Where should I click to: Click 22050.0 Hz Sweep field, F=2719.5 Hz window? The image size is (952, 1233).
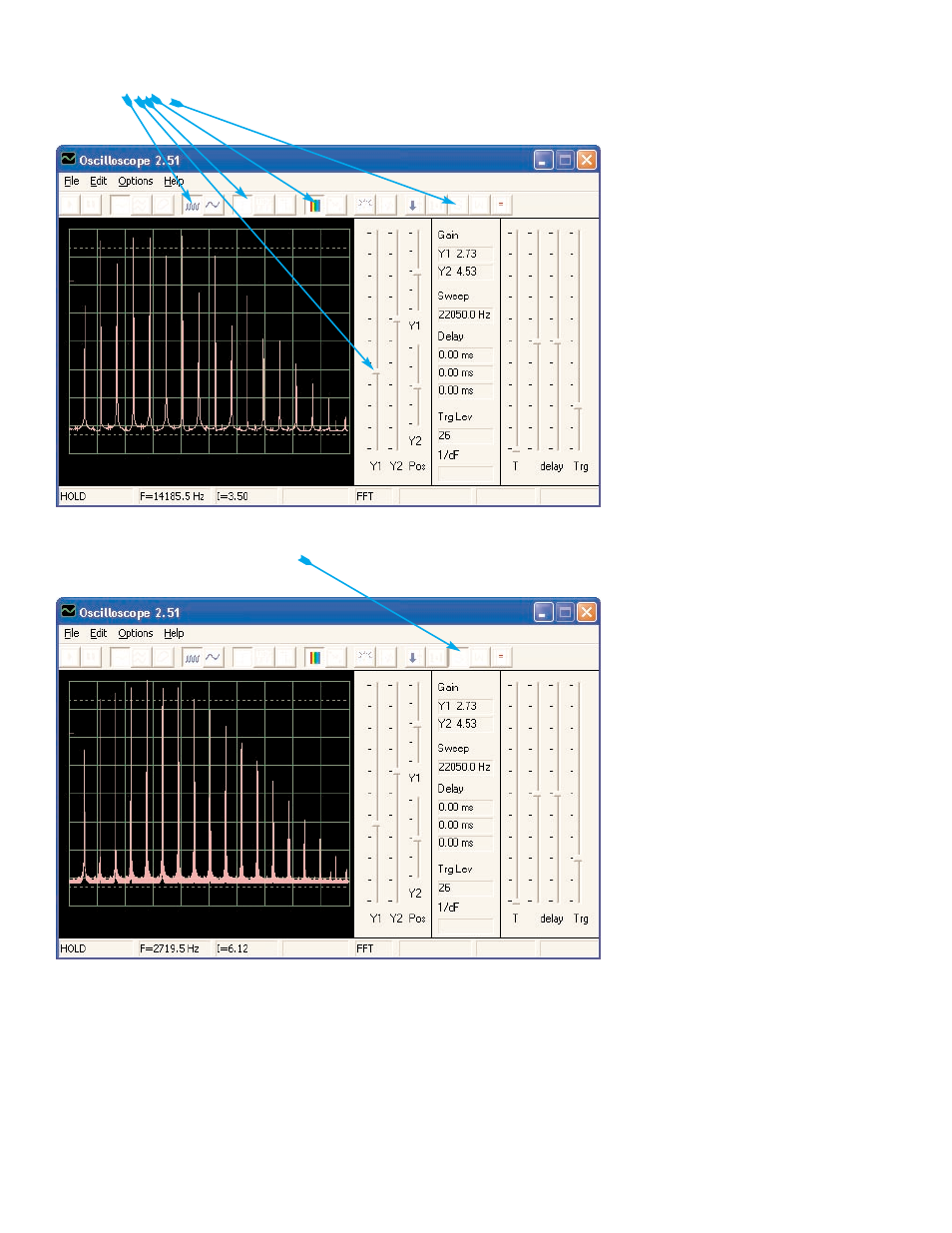465,767
